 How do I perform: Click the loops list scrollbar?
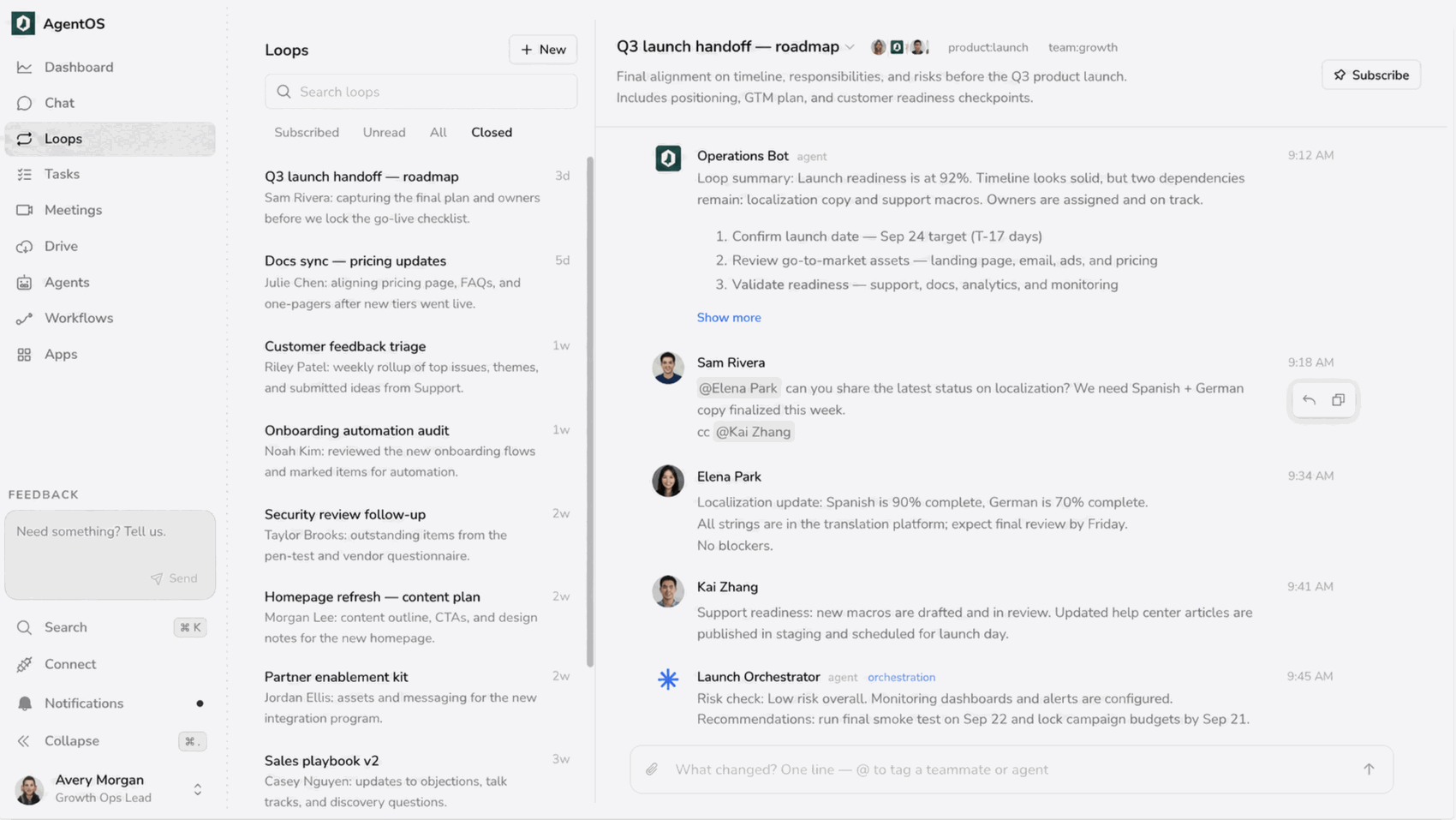pos(590,411)
